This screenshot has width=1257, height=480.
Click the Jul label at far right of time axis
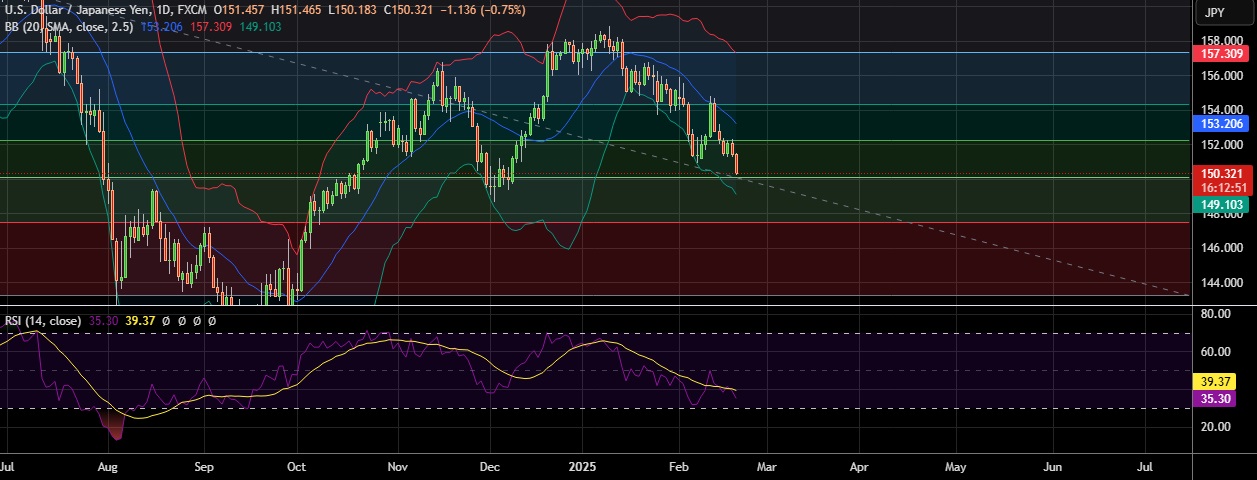click(1146, 466)
